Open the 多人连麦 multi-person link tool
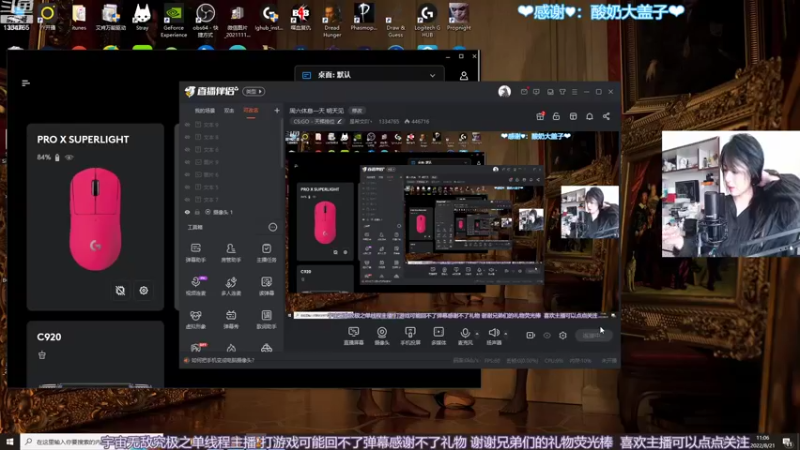This screenshot has width=800, height=450. click(x=231, y=286)
